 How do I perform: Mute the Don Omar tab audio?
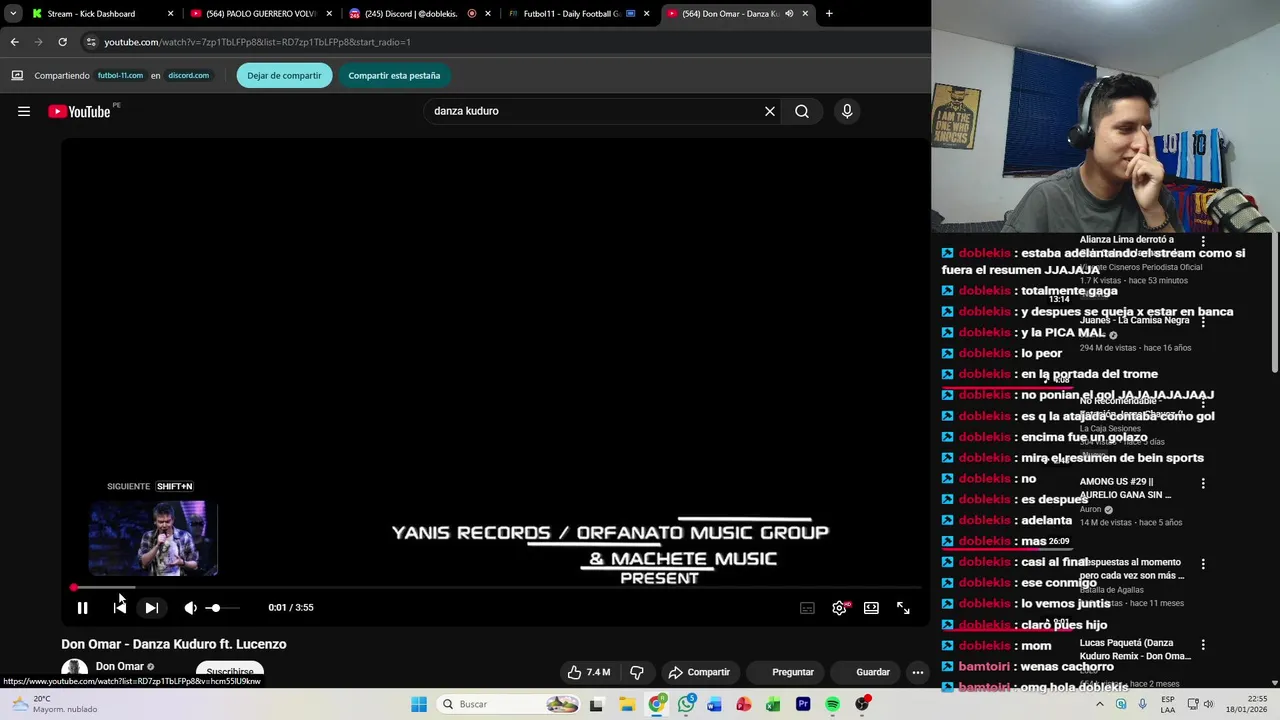[789, 14]
